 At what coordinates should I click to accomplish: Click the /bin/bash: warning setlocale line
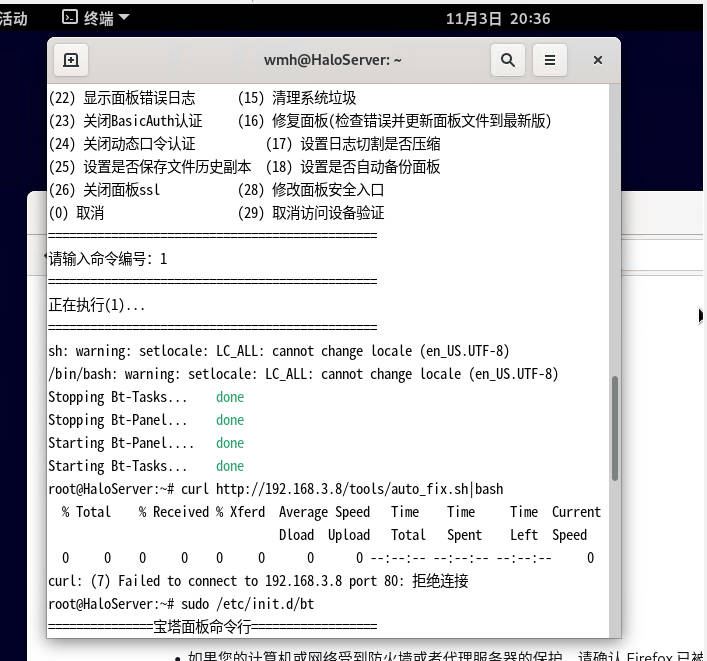(x=303, y=374)
